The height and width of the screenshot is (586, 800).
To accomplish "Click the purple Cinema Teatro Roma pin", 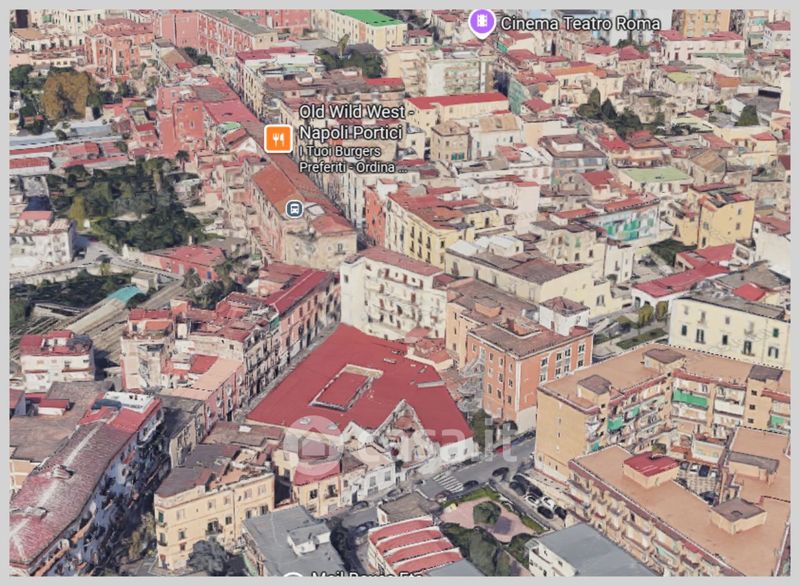I will (482, 21).
